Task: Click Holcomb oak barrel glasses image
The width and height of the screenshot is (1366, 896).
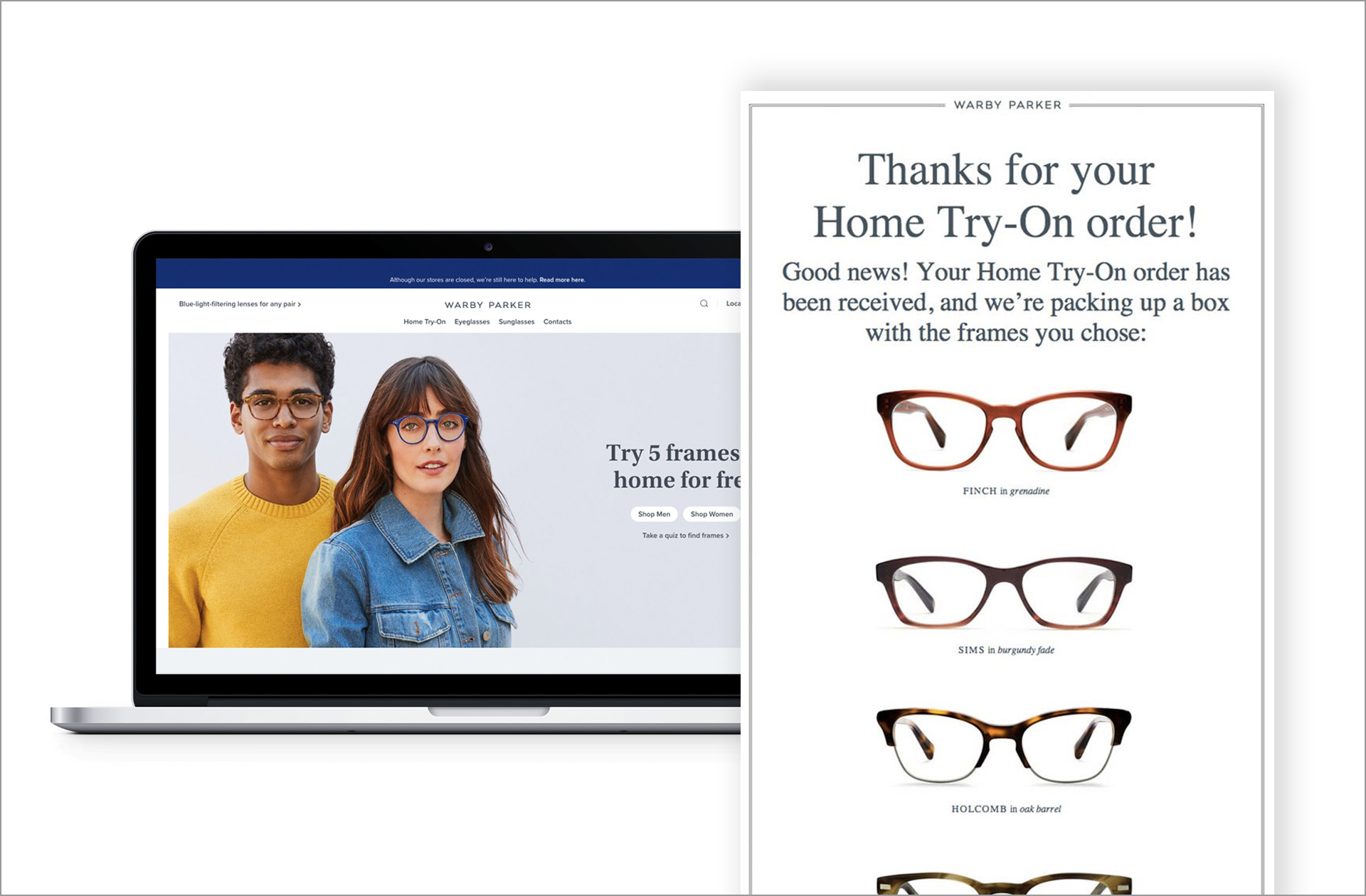Action: click(x=1004, y=746)
